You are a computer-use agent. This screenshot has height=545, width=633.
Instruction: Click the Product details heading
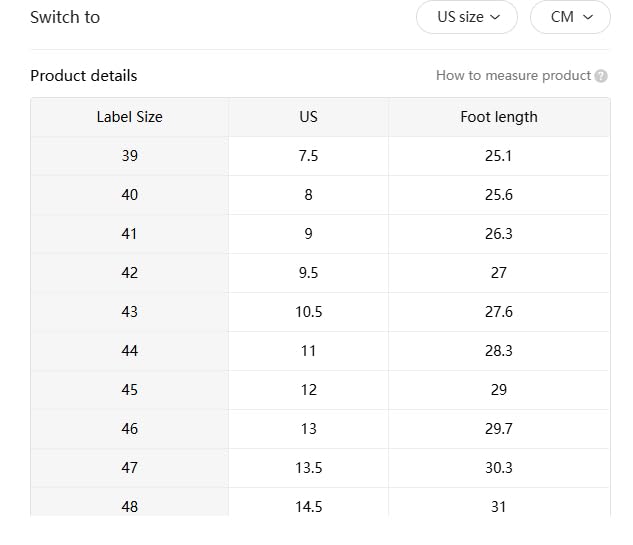point(84,76)
